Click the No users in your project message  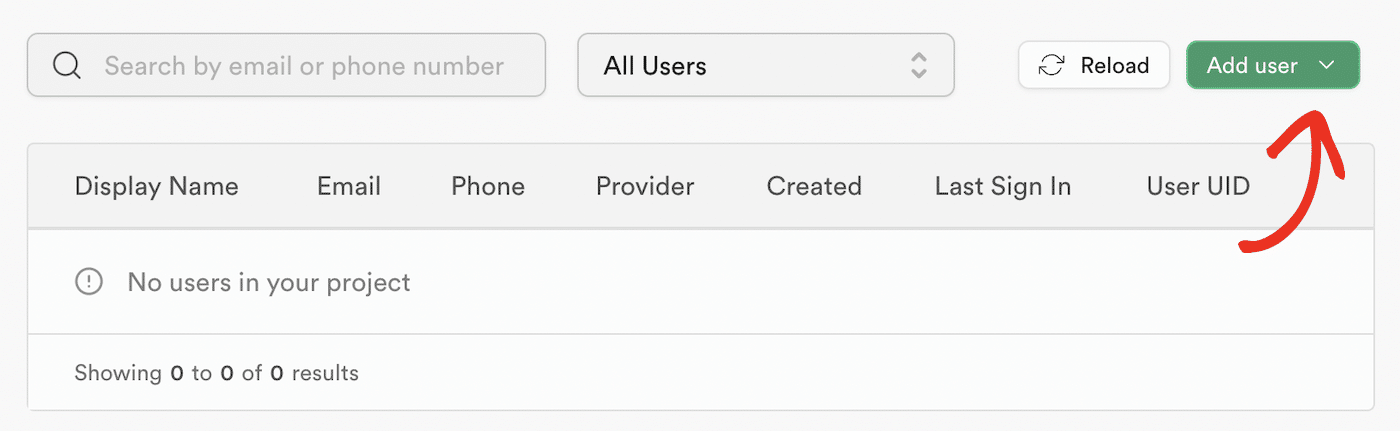(x=269, y=282)
